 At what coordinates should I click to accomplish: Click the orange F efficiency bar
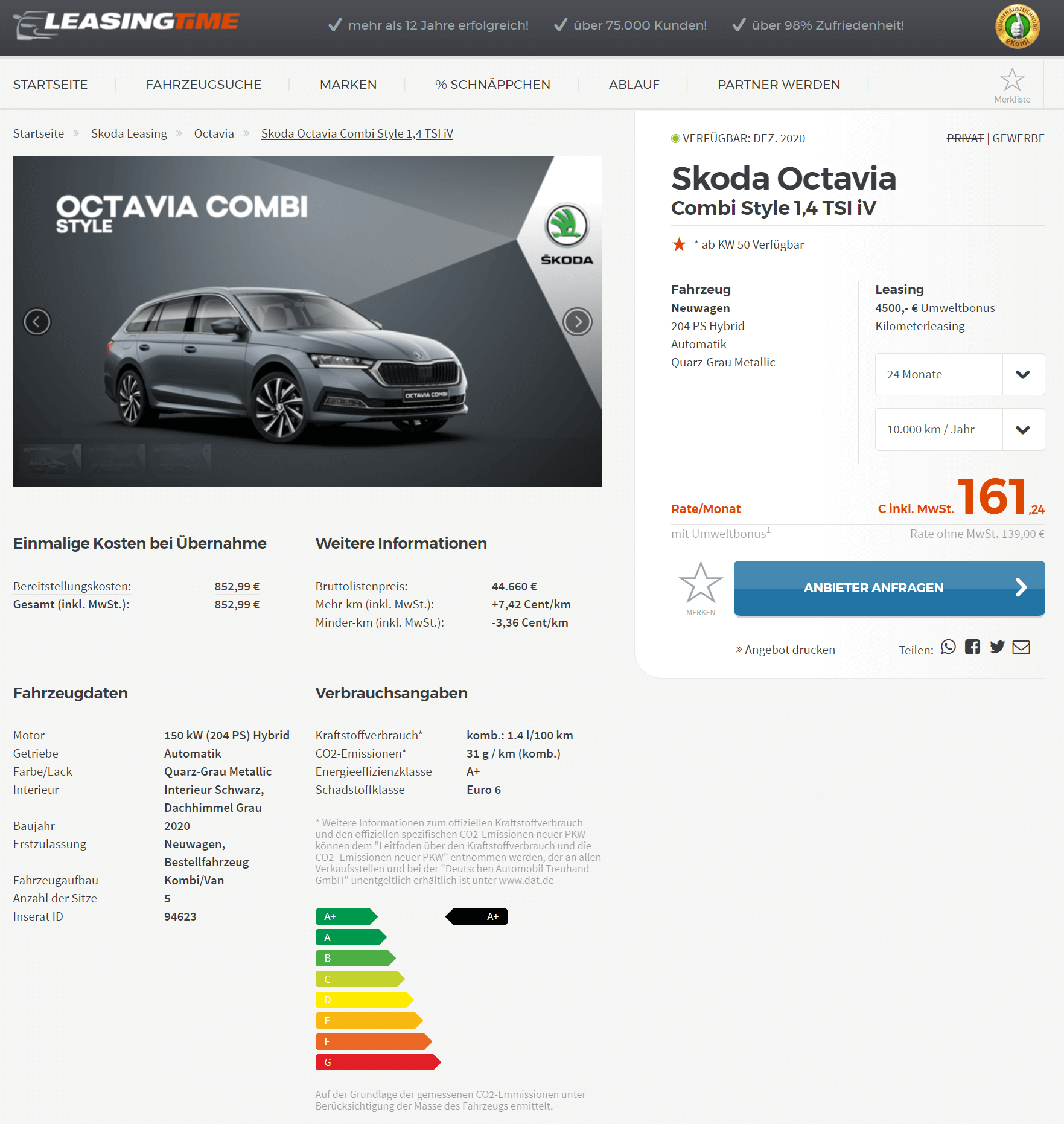(374, 1041)
